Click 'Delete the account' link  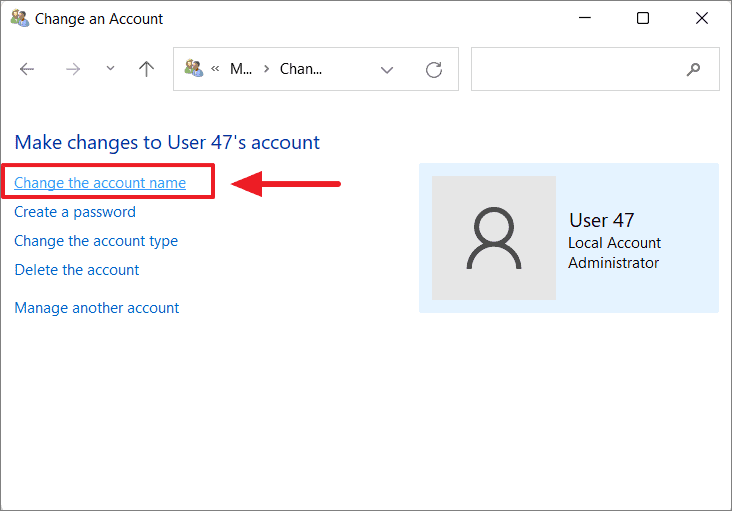coord(77,270)
